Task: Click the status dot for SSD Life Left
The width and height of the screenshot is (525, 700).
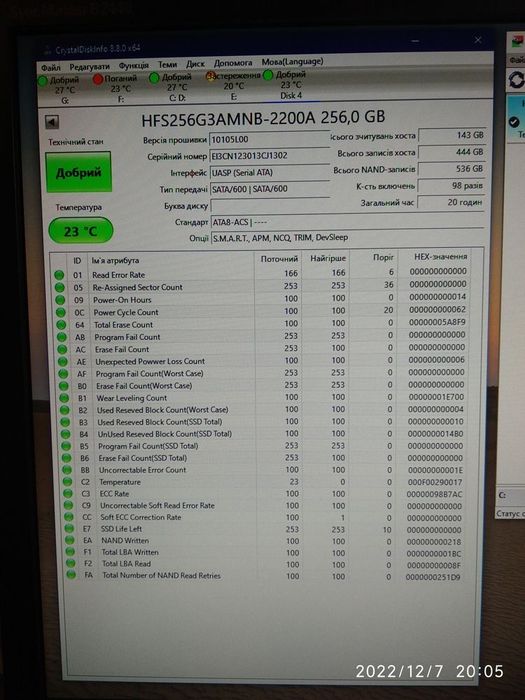Action: 69,529
